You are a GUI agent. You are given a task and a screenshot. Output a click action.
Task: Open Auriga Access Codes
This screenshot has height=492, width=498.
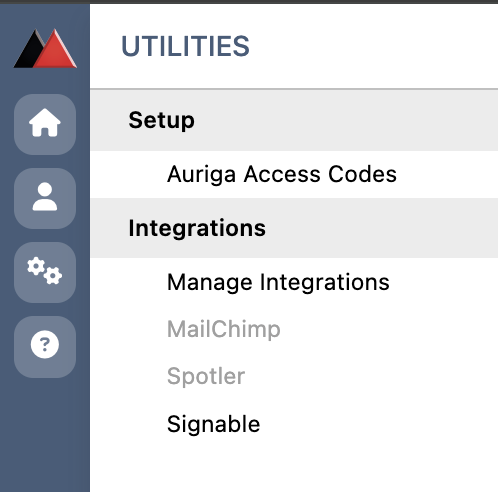[x=282, y=174]
